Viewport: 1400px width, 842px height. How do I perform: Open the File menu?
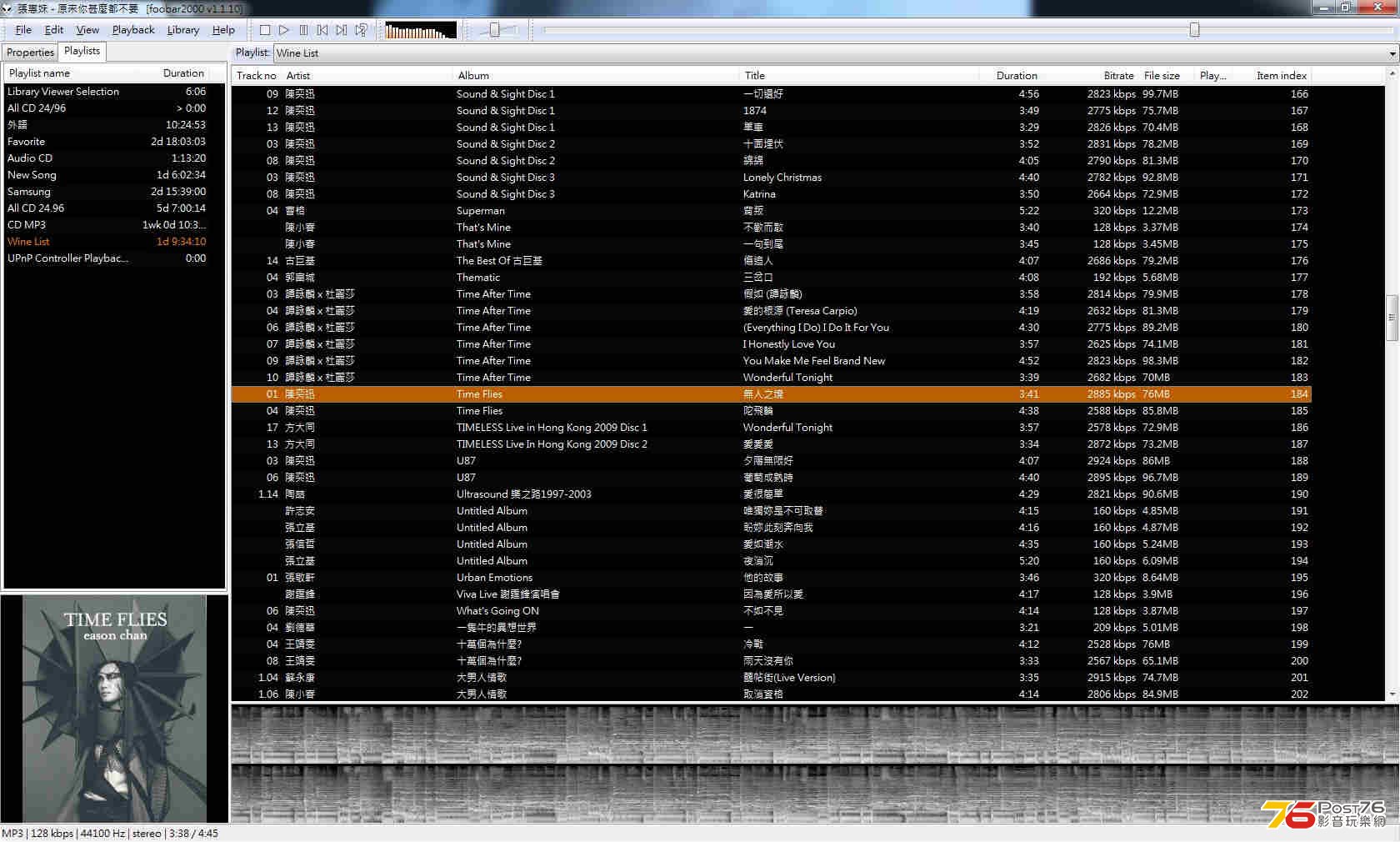[x=23, y=30]
